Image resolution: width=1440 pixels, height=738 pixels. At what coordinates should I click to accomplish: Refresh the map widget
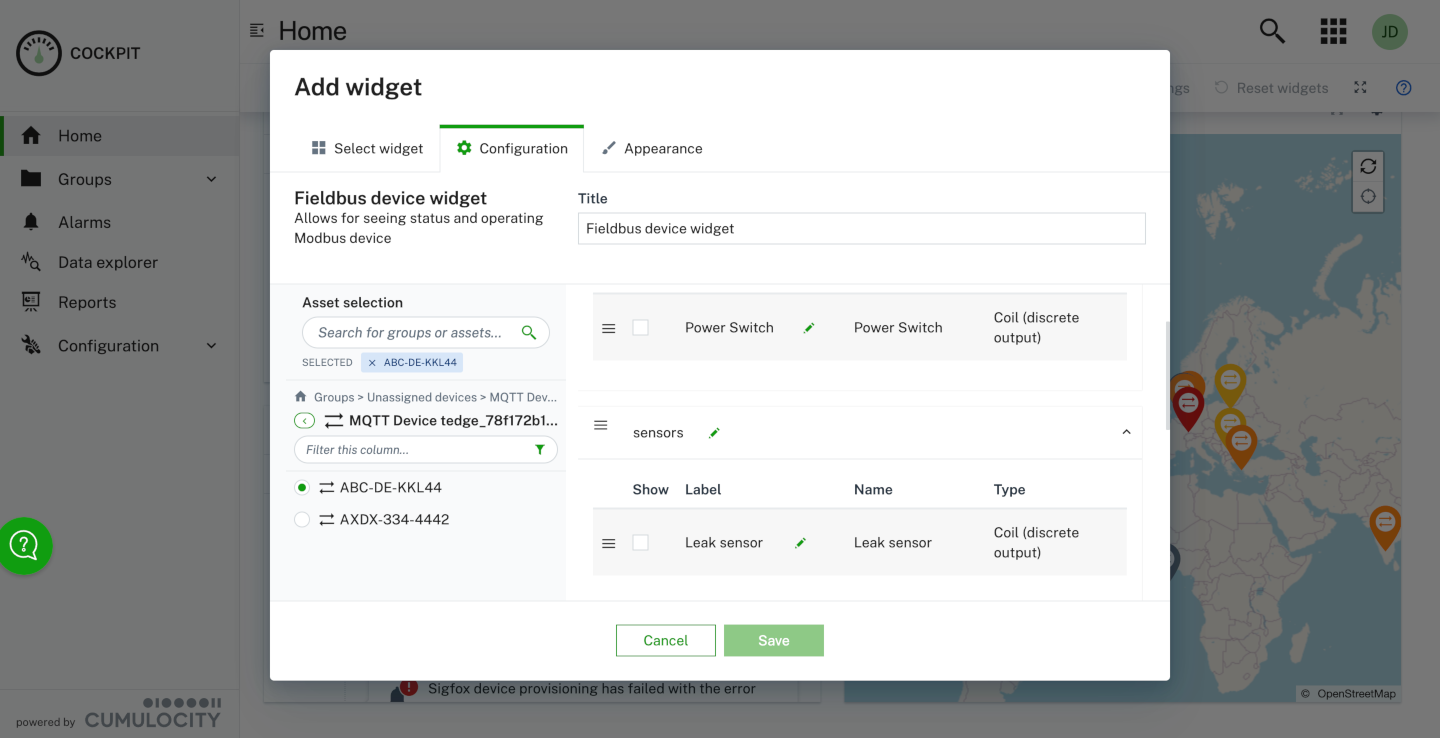(x=1368, y=165)
